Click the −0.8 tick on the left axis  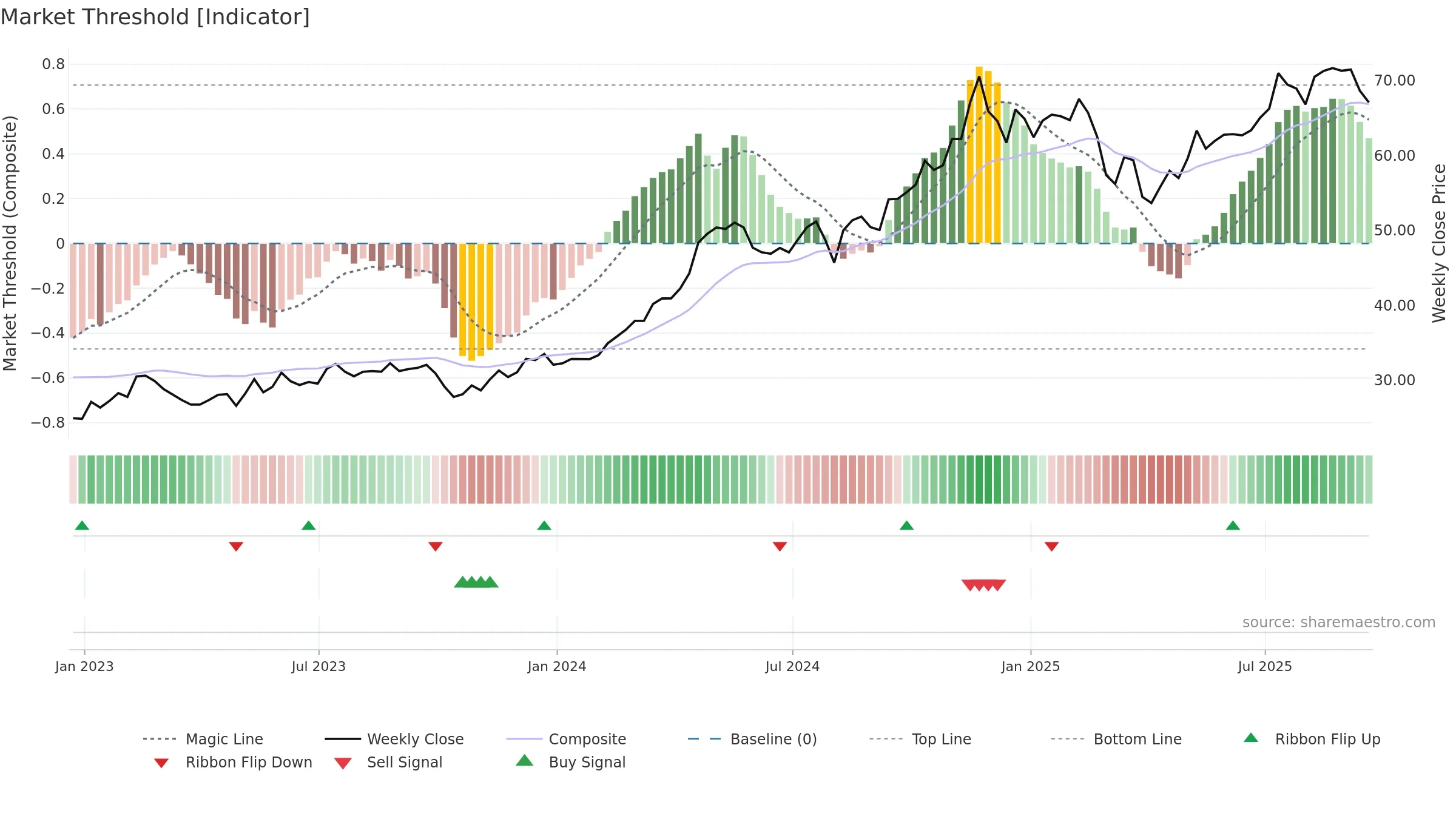pyautogui.click(x=48, y=422)
